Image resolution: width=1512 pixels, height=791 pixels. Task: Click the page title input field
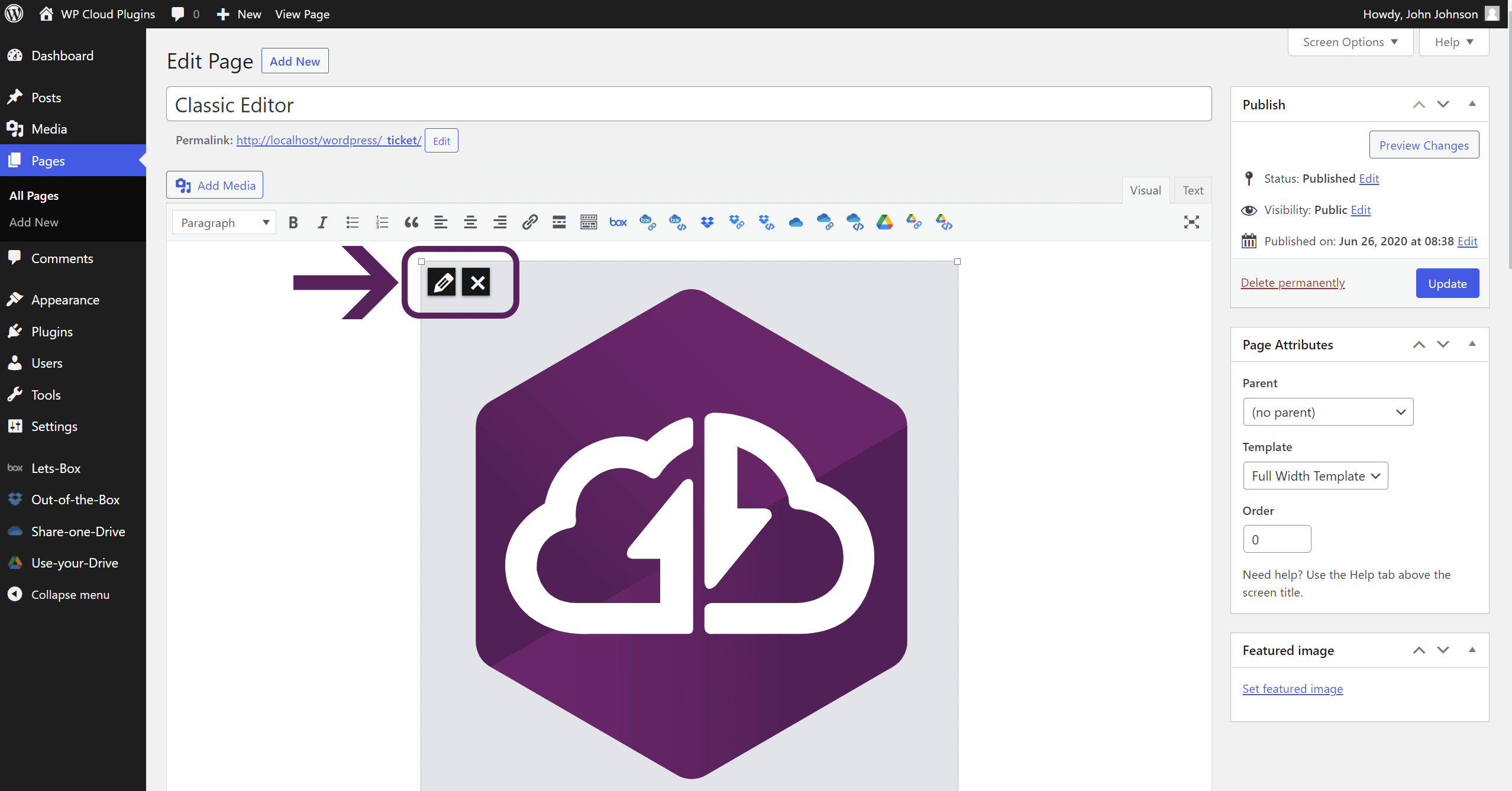(x=689, y=105)
